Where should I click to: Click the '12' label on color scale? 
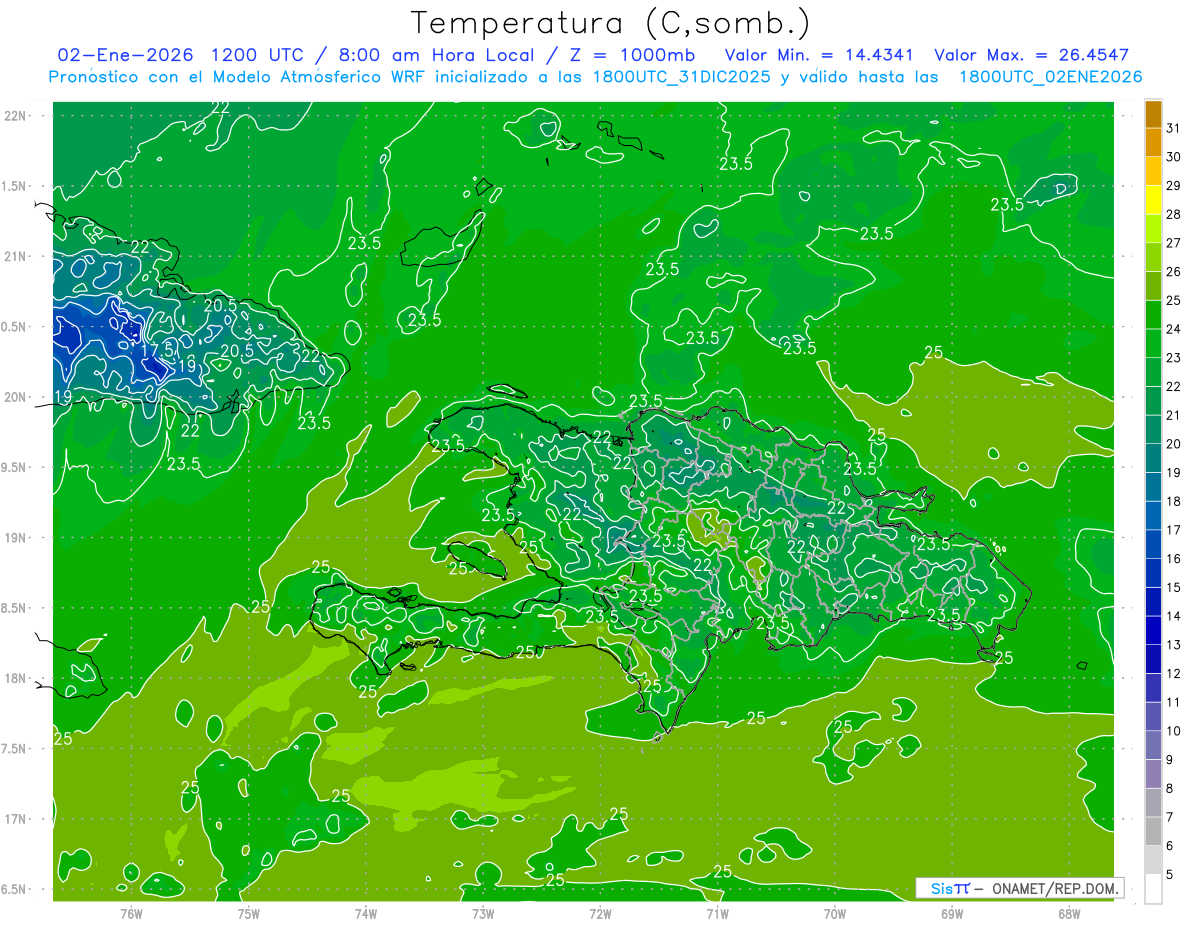click(1174, 674)
